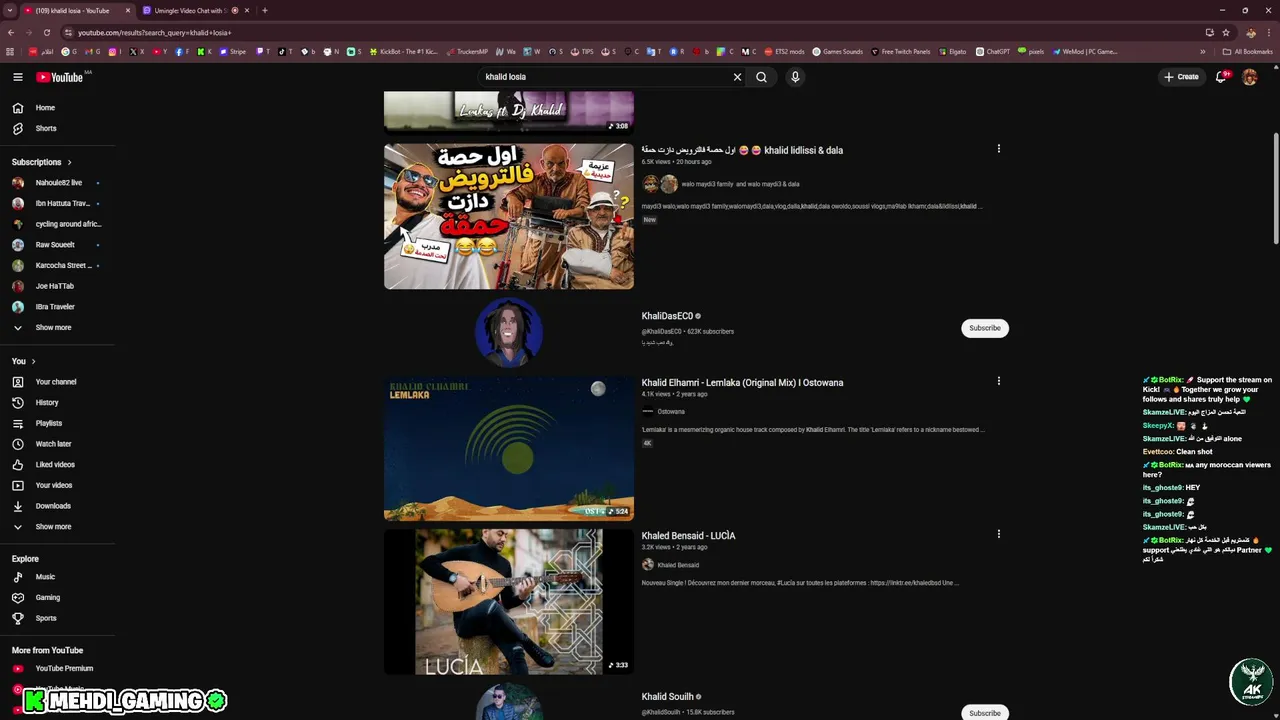Reload the page with the browser refresh icon

point(46,32)
